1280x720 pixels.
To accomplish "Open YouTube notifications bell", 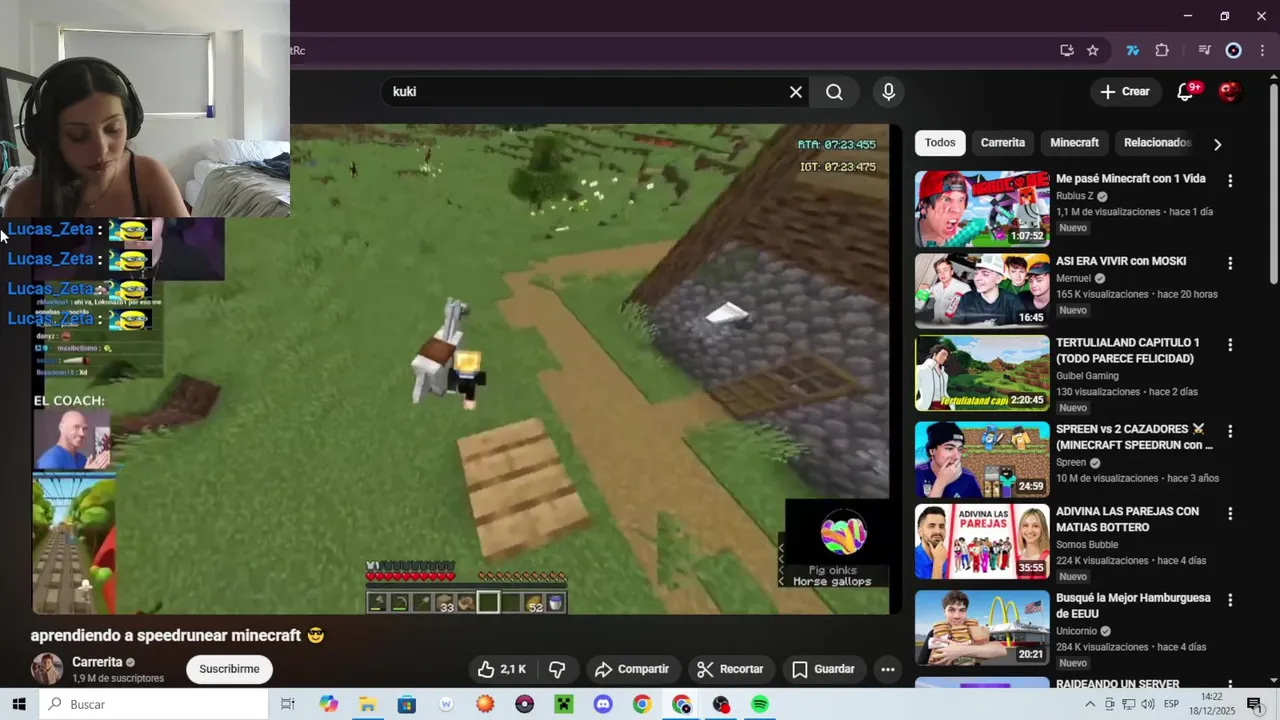I will 1186,92.
